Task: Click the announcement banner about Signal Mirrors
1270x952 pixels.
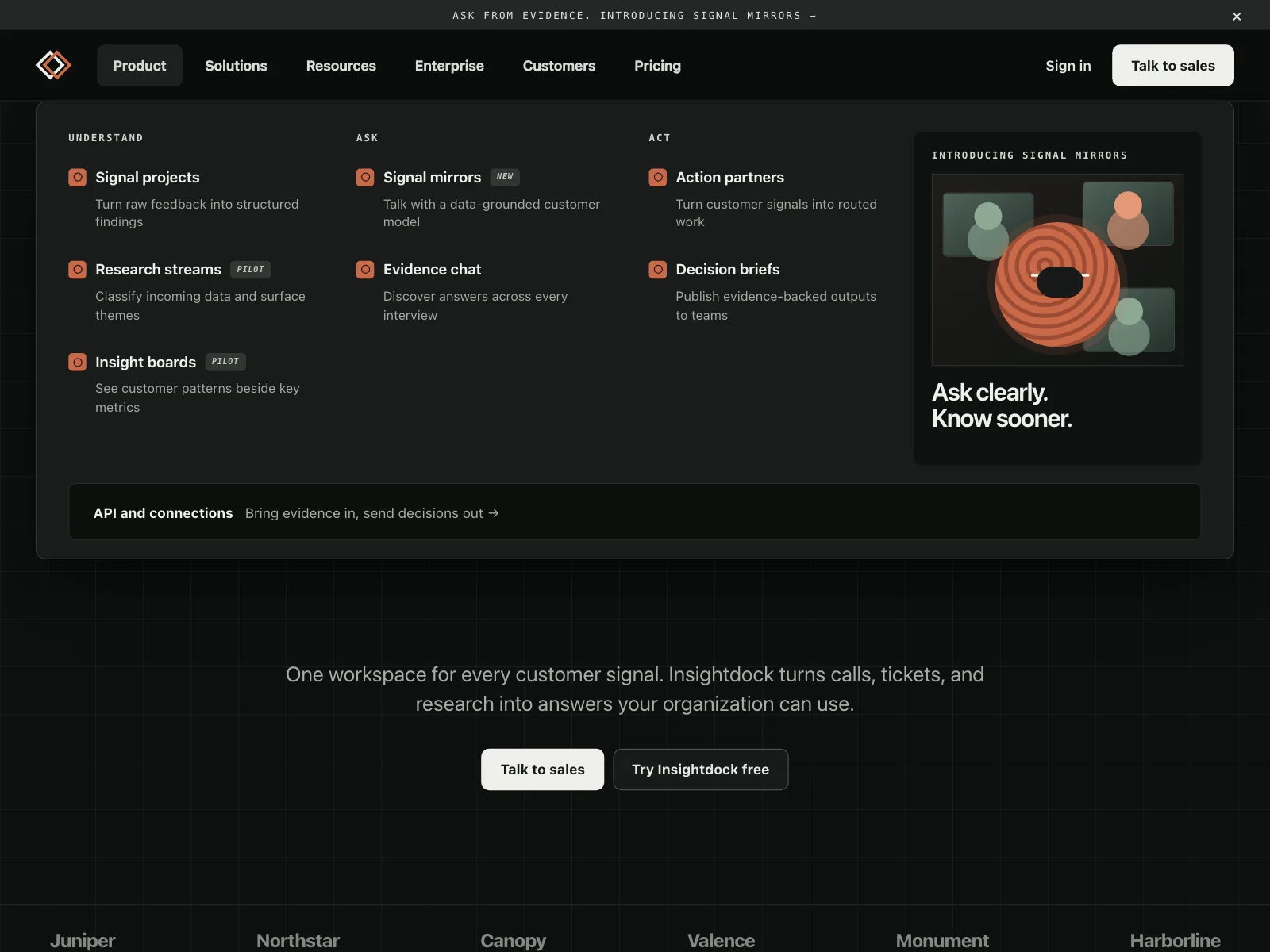Action: [634, 16]
